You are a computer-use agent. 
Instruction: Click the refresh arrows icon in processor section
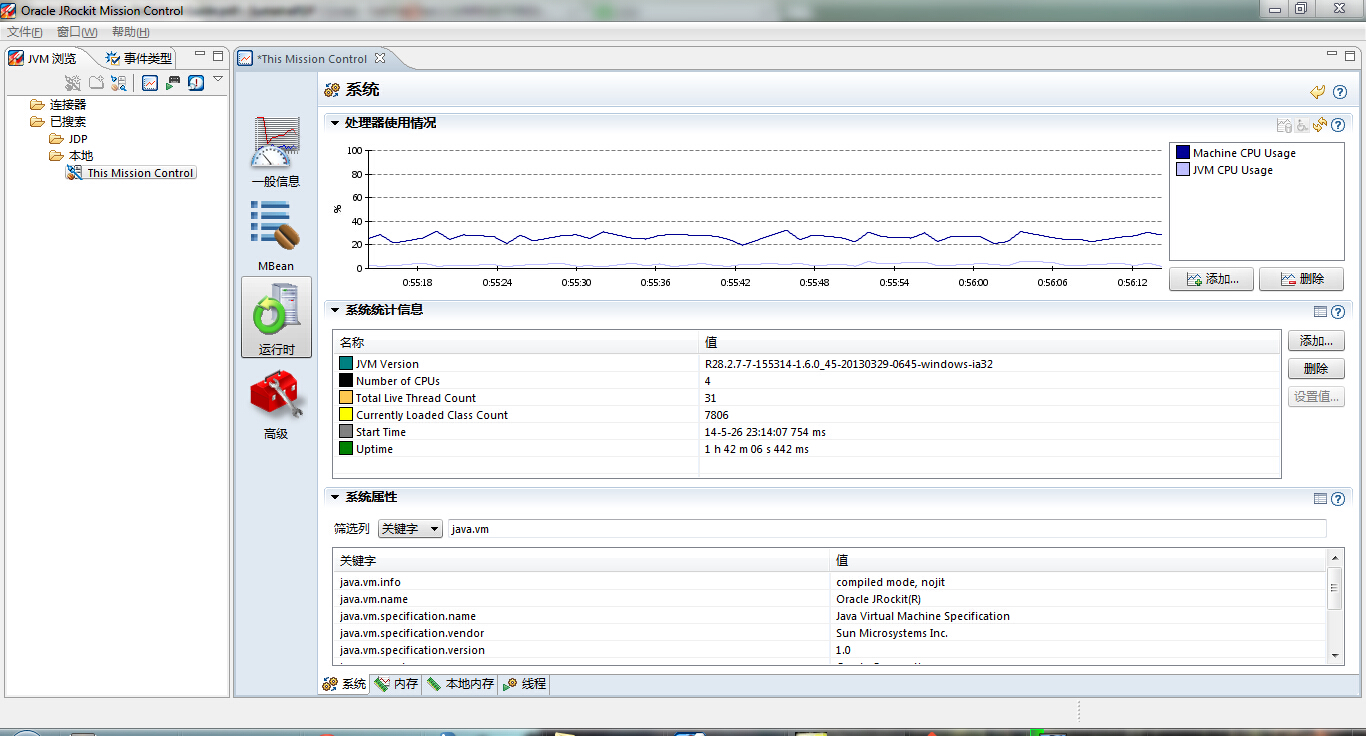pos(1320,125)
